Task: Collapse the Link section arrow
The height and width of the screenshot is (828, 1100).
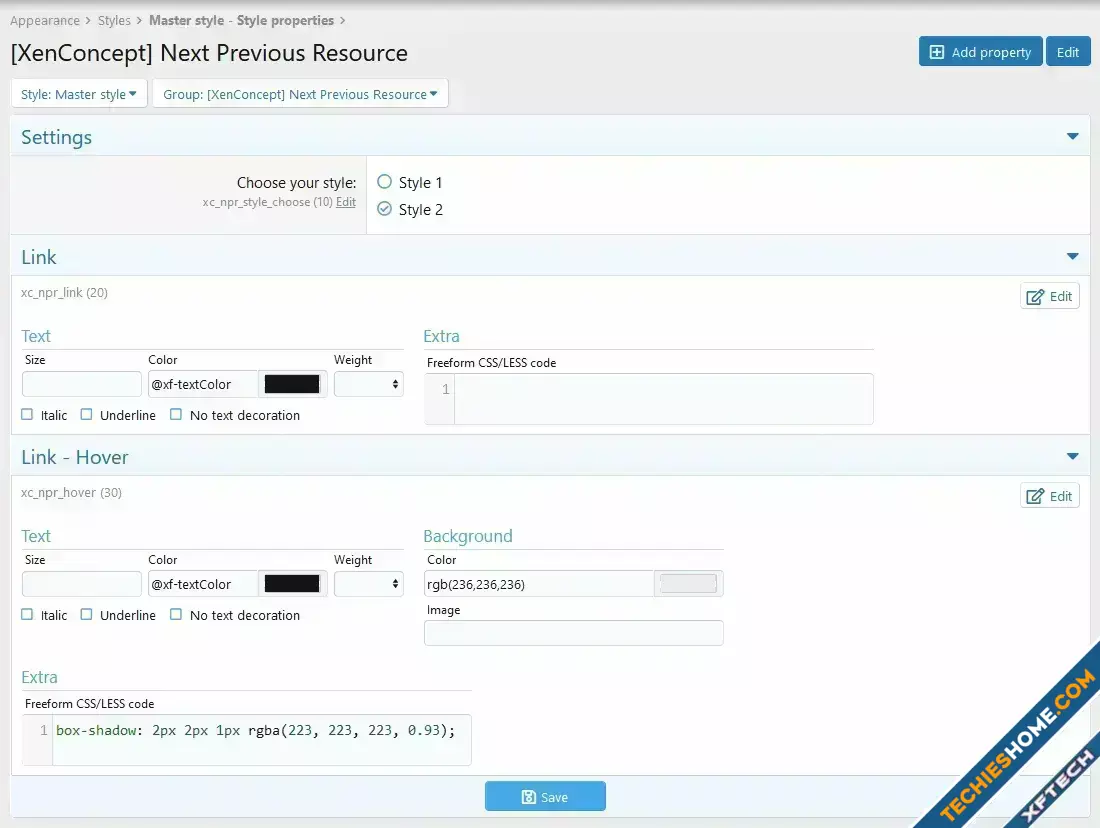Action: coord(1072,257)
